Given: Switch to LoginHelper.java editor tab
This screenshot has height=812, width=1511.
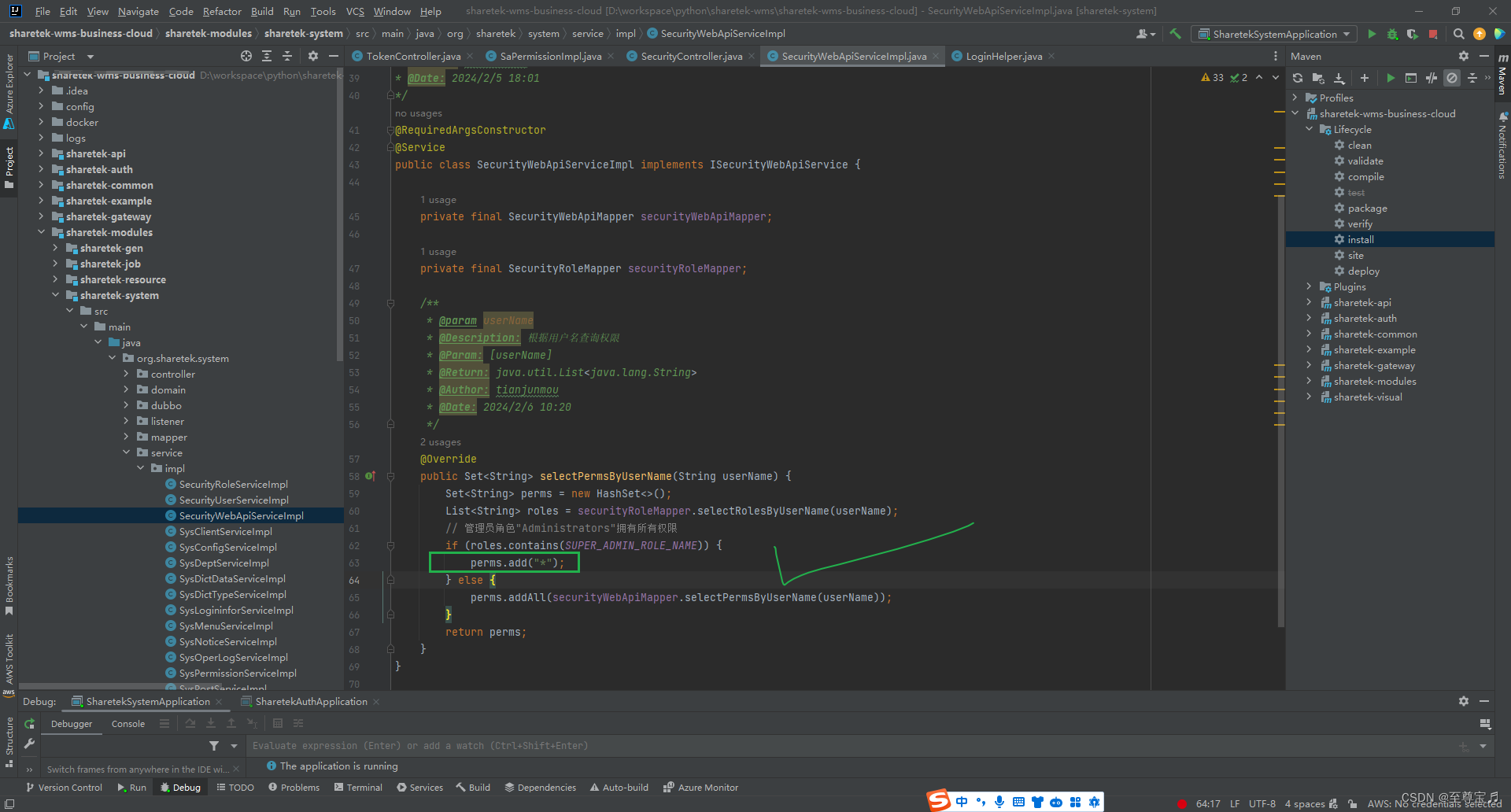Looking at the screenshot, I should 1003,56.
